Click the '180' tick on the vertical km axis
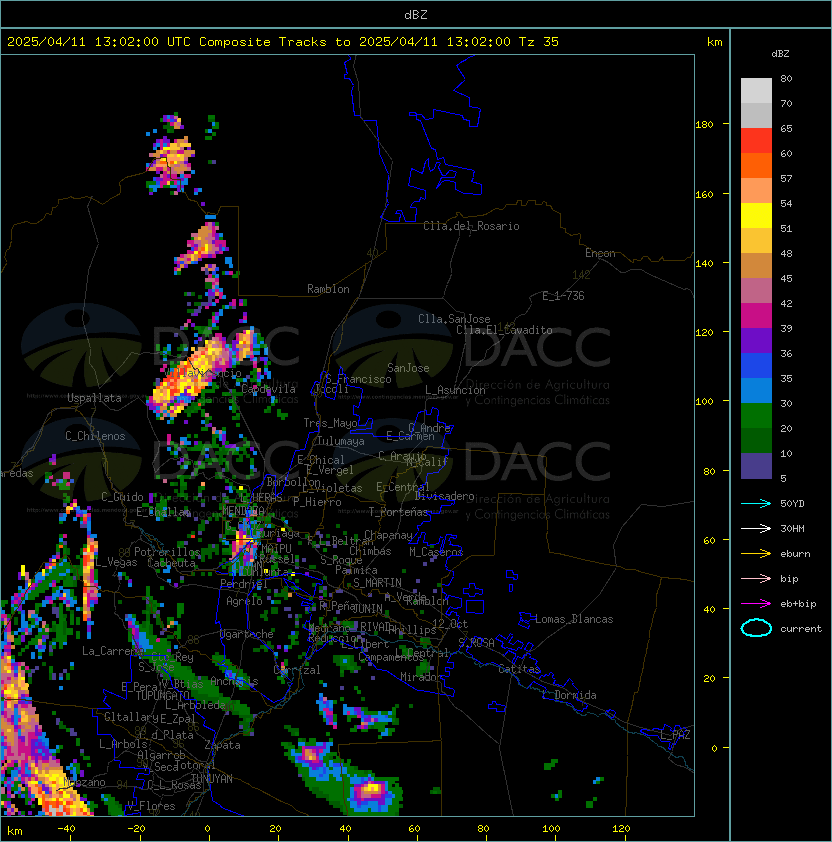Screen dimensions: 832x842 point(704,125)
